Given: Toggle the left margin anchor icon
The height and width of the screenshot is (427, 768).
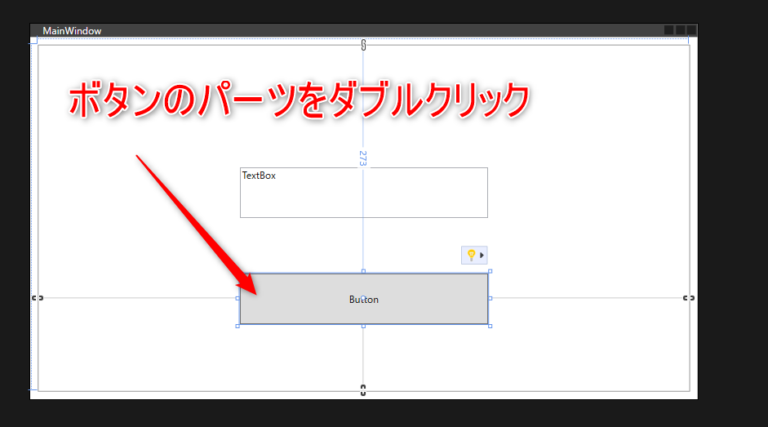Looking at the screenshot, I should 37,298.
